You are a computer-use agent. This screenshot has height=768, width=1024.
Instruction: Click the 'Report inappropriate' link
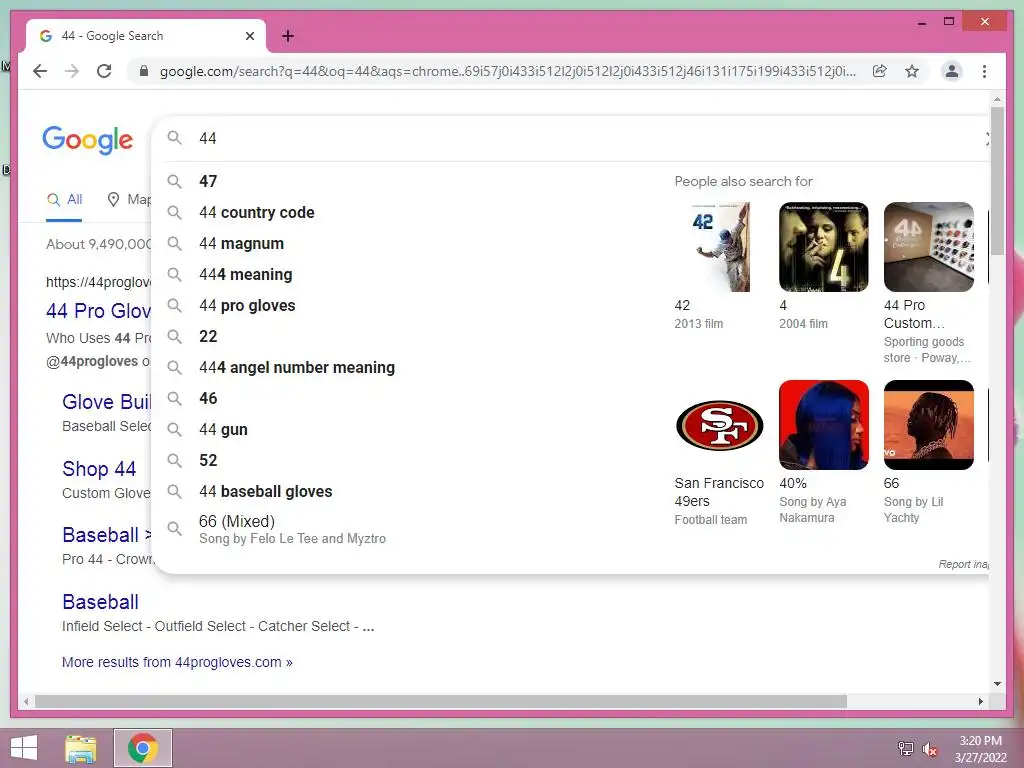pos(964,564)
